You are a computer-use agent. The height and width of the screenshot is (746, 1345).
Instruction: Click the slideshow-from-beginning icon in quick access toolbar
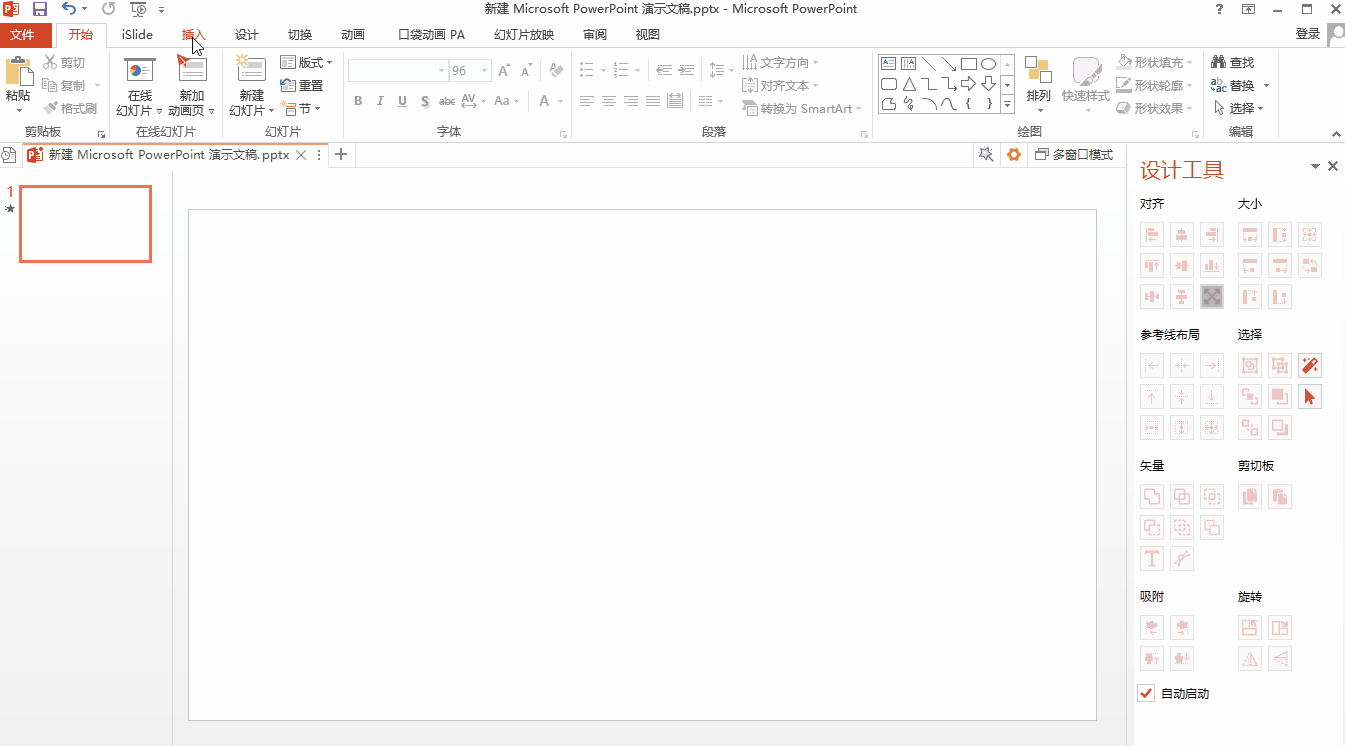tap(138, 9)
